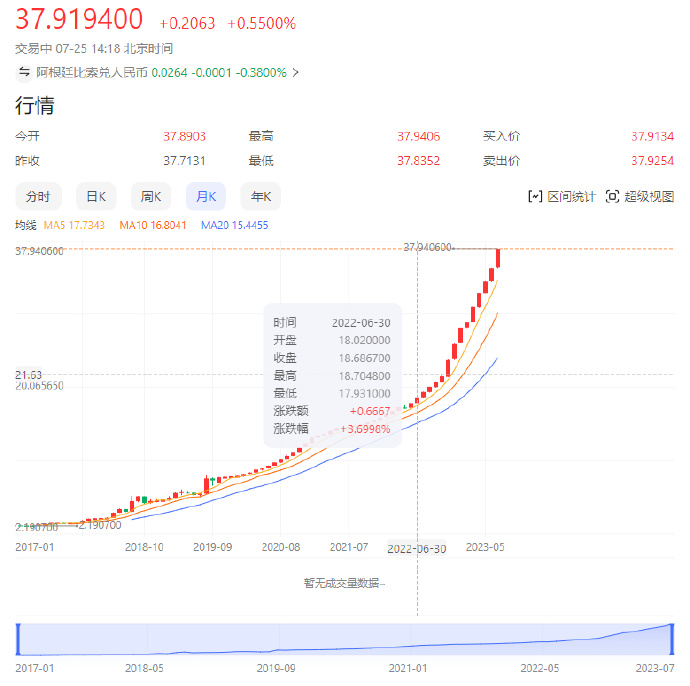Screen dimensions: 690x686
Task: Click the 行情 section heading
Action: (34, 105)
